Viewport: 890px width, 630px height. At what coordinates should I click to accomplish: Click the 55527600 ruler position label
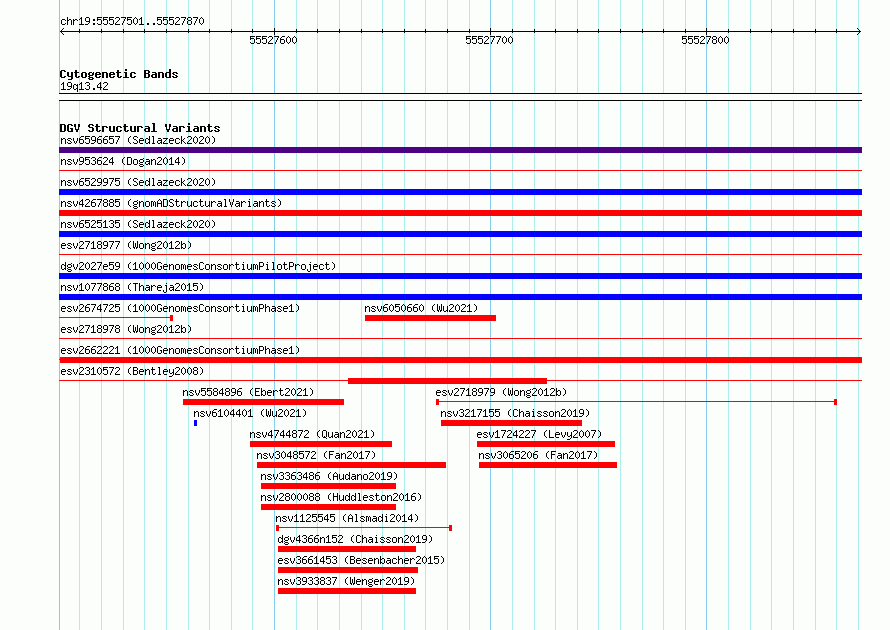[273, 40]
